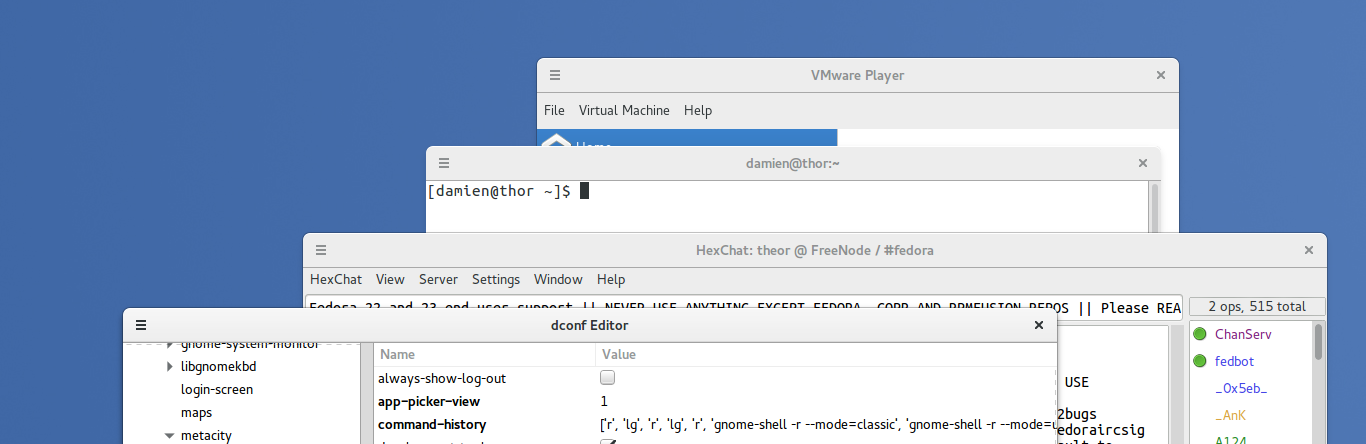Open the Virtual Machine menu

coord(624,110)
